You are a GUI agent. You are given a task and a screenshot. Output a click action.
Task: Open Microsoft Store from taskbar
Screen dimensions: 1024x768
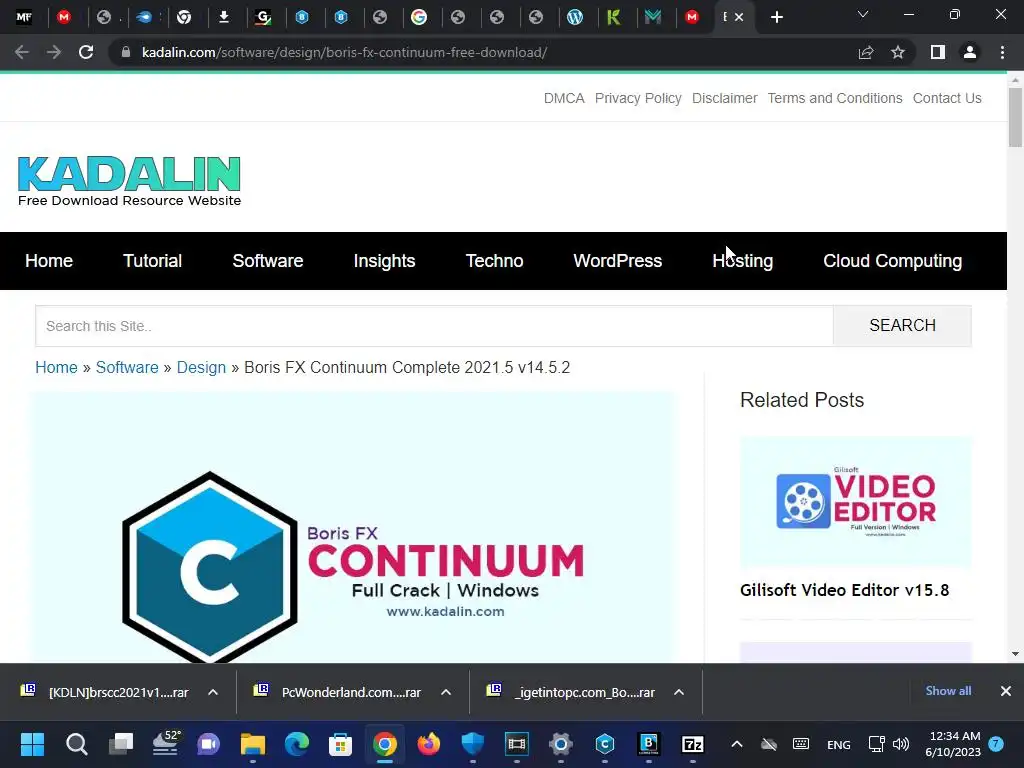pyautogui.click(x=340, y=744)
